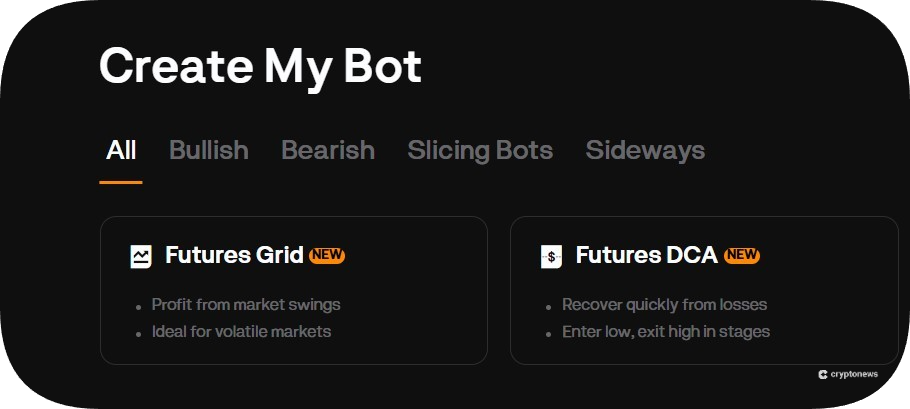Screen dimensions: 910x409
Task: Click the Create My Bot heading
Action: tap(260, 67)
